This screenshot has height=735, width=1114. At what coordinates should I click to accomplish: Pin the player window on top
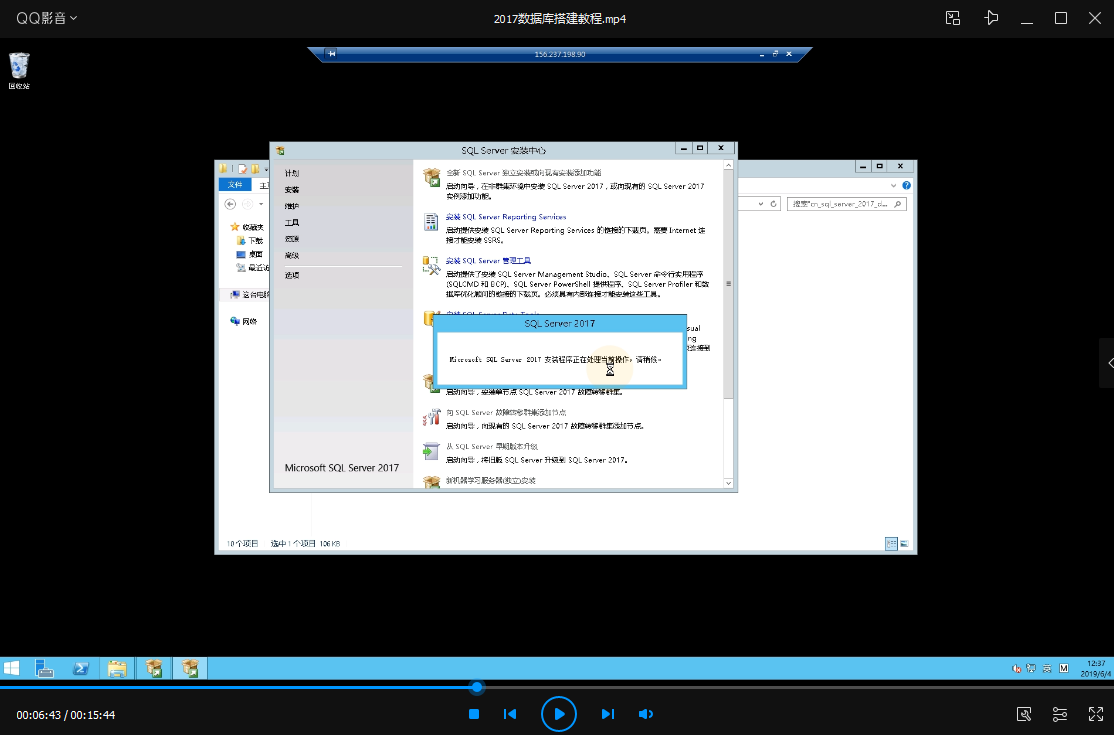991,18
